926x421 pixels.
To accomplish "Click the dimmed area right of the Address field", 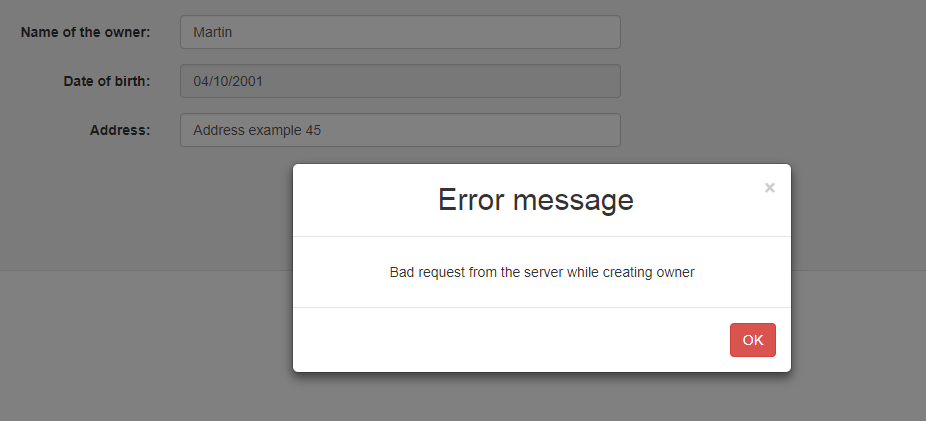I will pyautogui.click(x=770, y=130).
